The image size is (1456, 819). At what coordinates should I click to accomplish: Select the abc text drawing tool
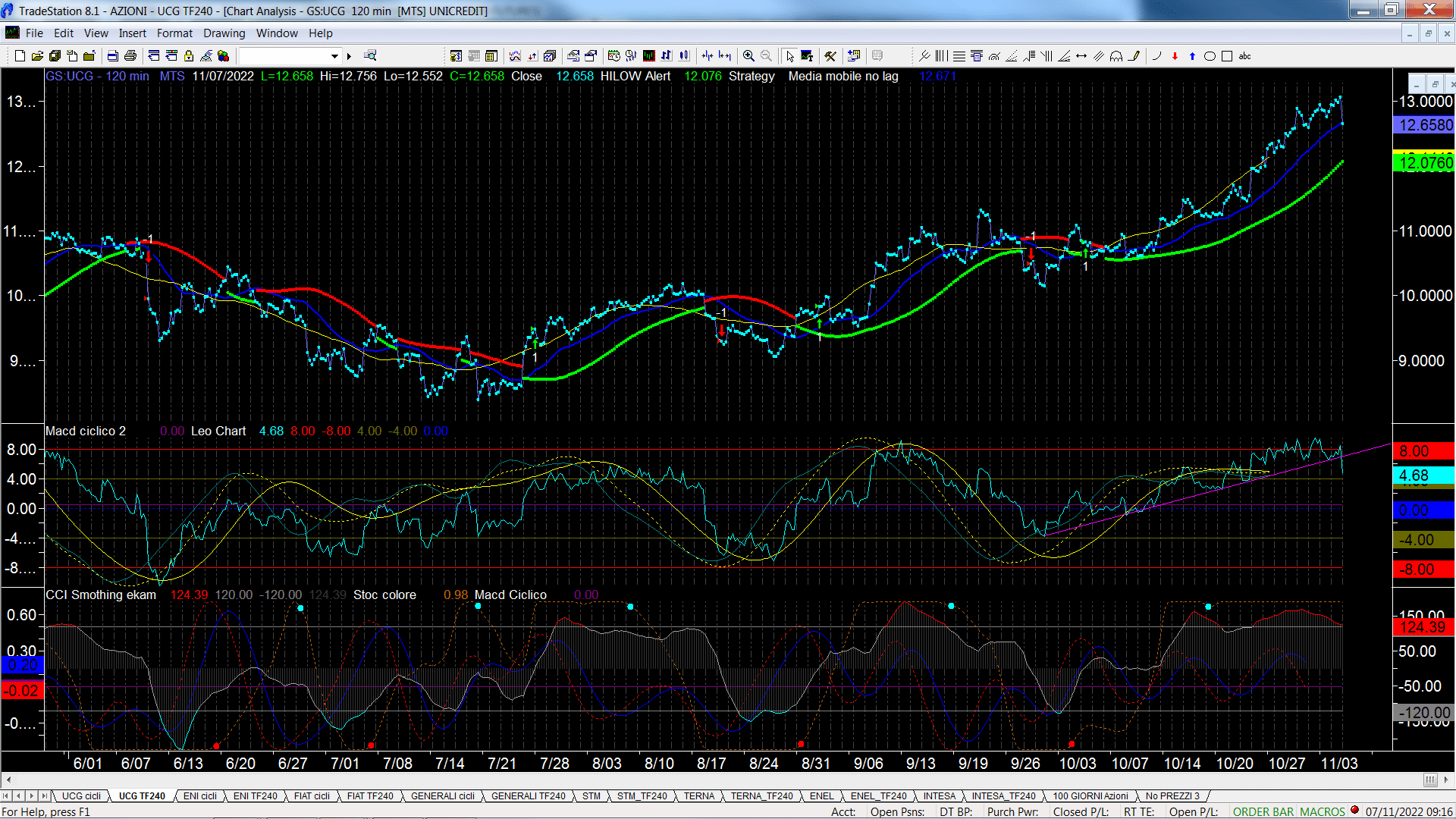1244,56
